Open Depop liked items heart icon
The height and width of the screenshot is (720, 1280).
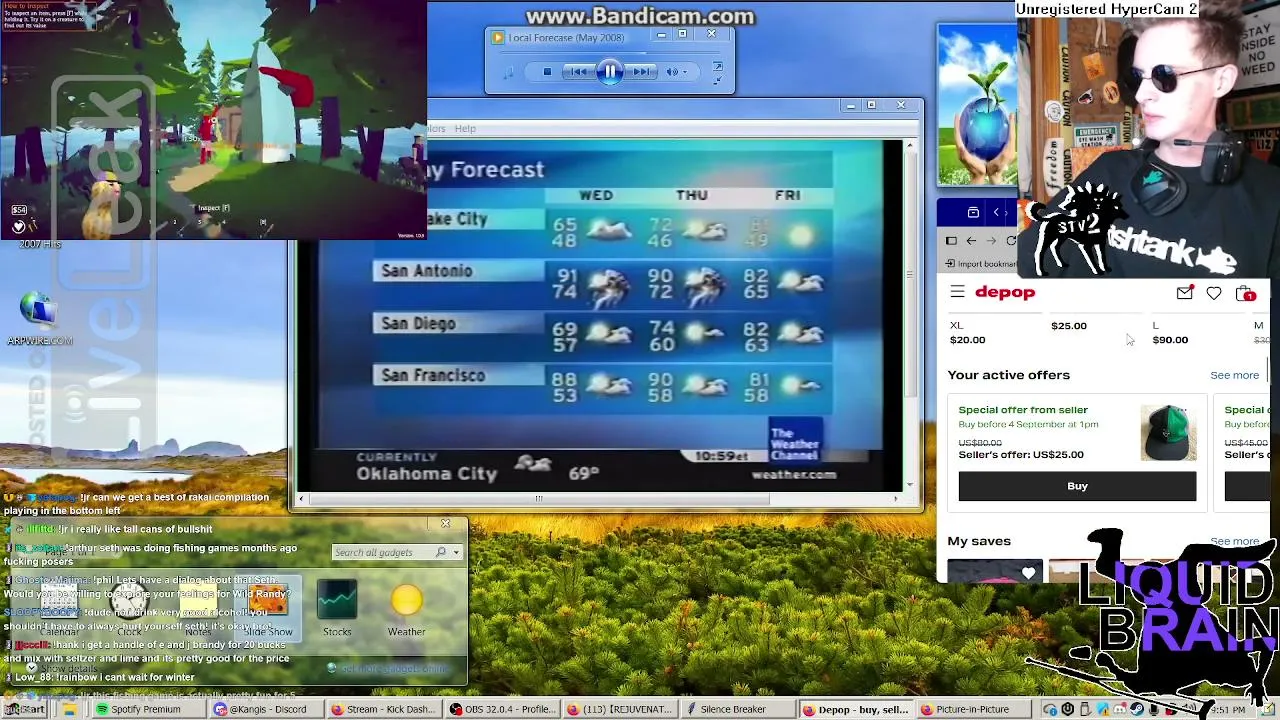pyautogui.click(x=1214, y=293)
